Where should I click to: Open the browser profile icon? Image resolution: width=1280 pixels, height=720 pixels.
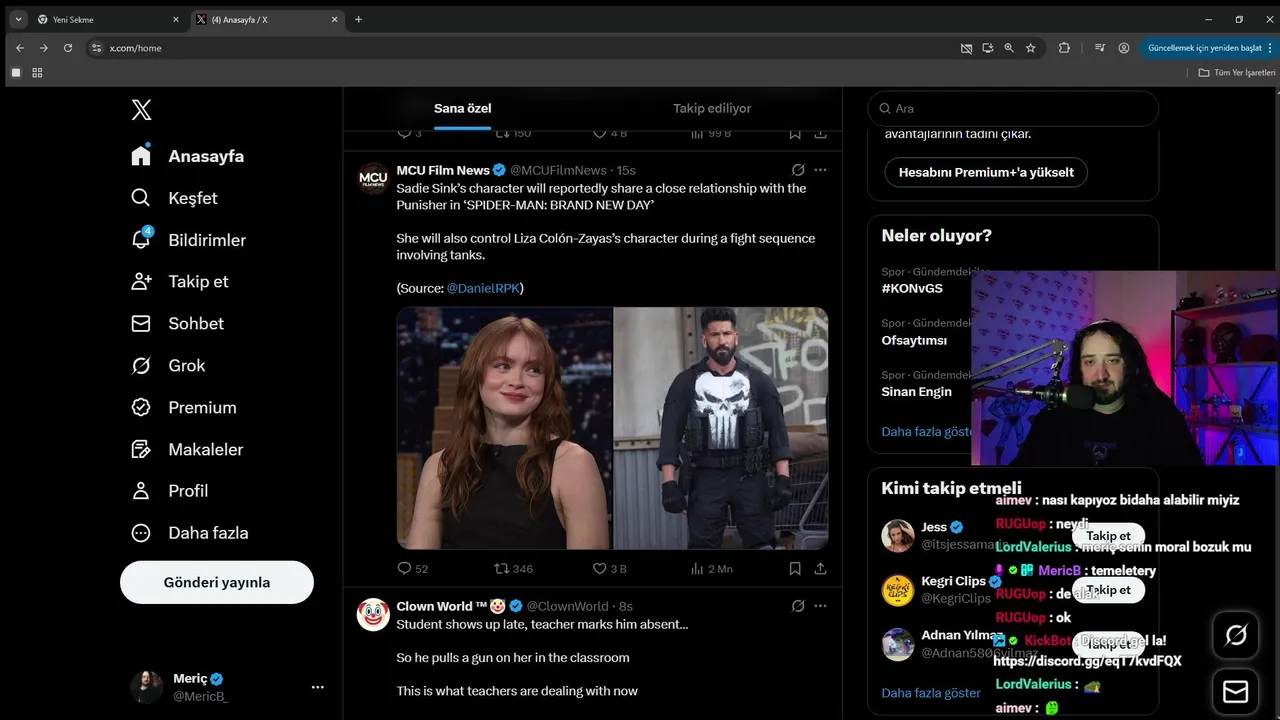click(x=1124, y=48)
